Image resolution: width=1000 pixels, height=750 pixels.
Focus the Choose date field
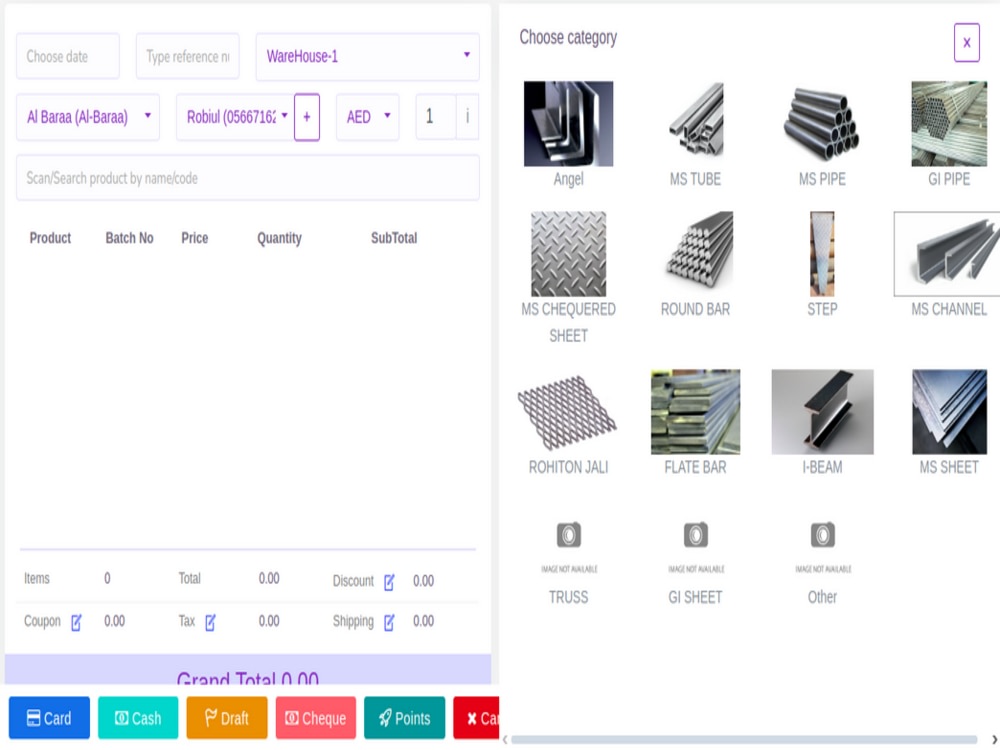[68, 57]
